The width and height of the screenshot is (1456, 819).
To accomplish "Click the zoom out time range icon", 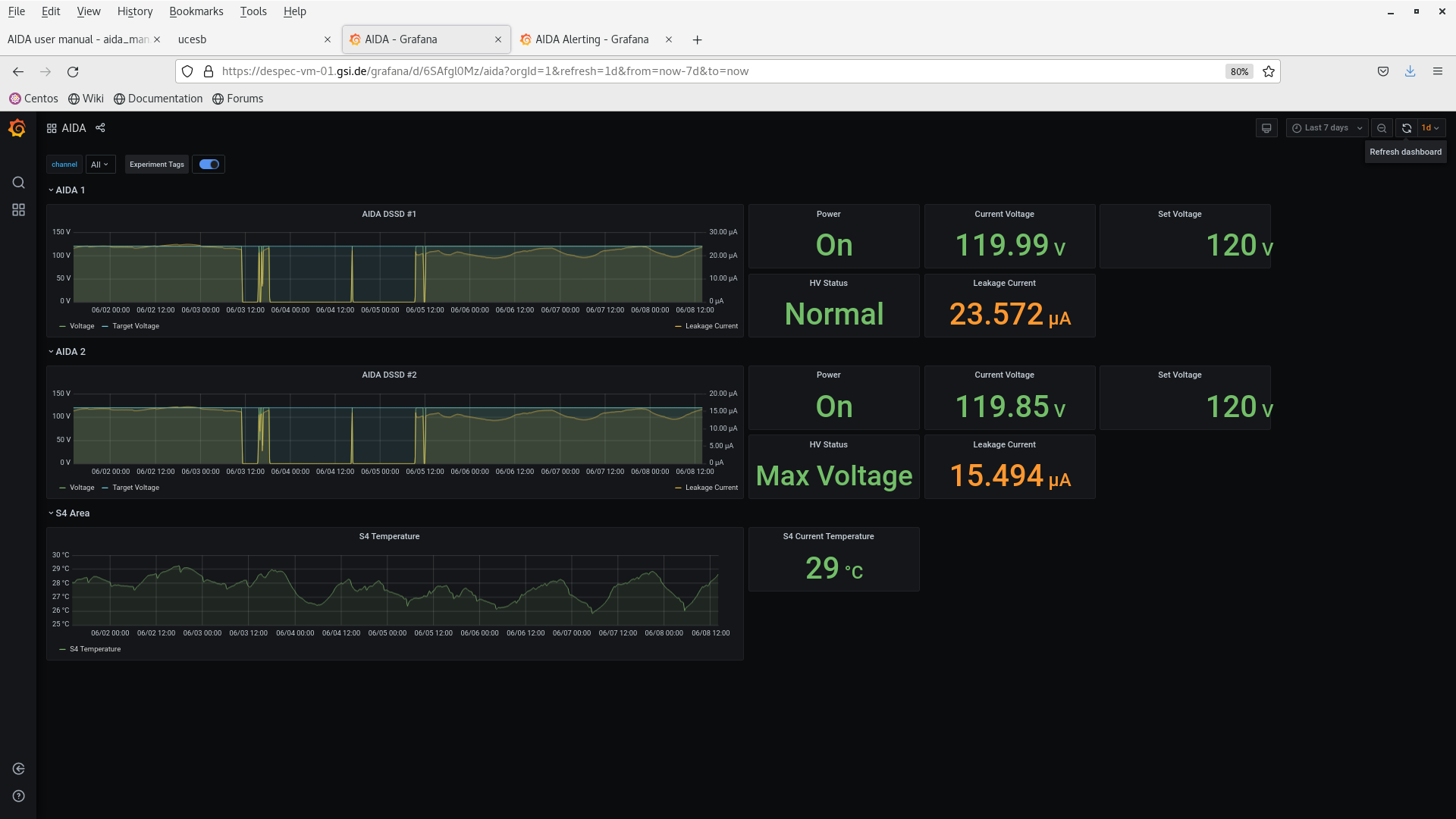I will (1382, 128).
